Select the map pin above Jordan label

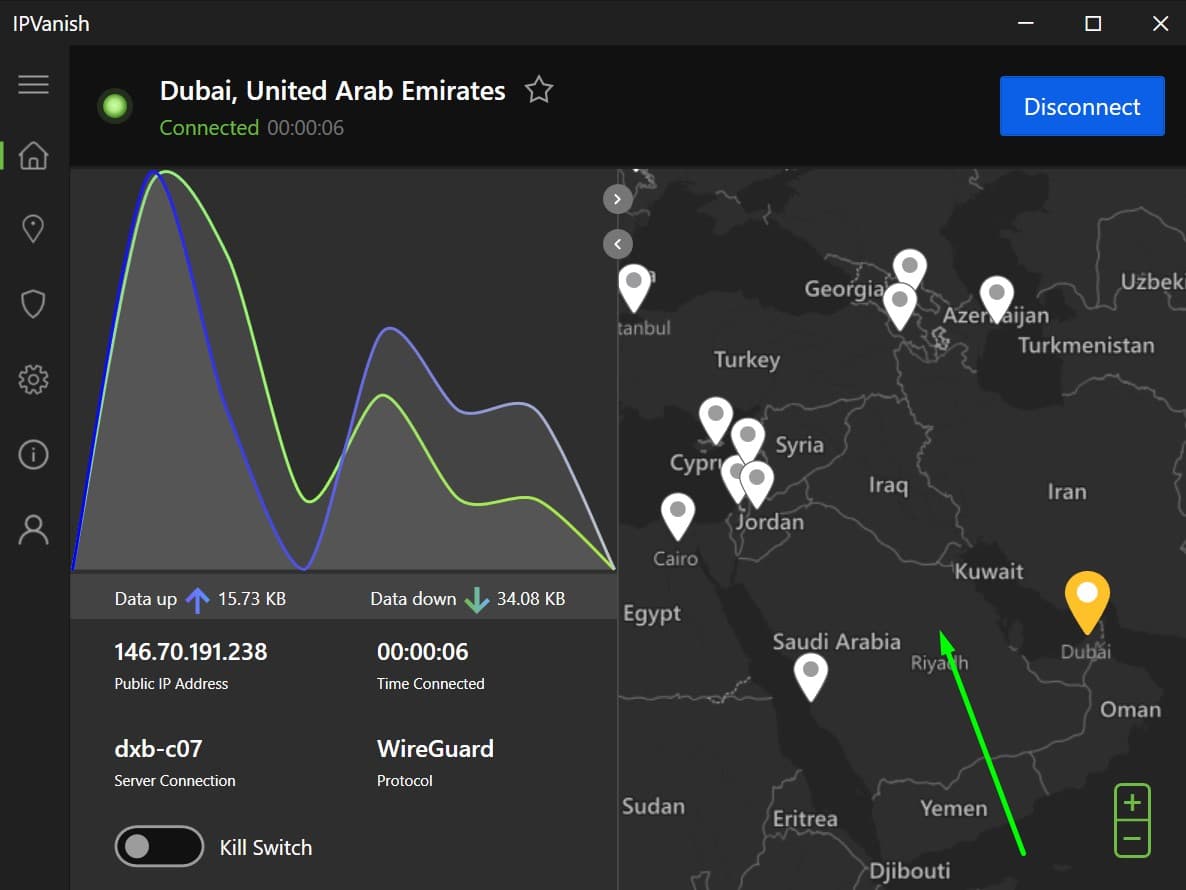(x=757, y=484)
